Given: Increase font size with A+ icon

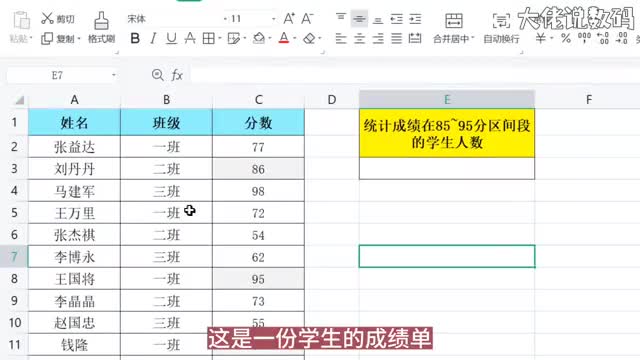Looking at the screenshot, I should click(289, 18).
